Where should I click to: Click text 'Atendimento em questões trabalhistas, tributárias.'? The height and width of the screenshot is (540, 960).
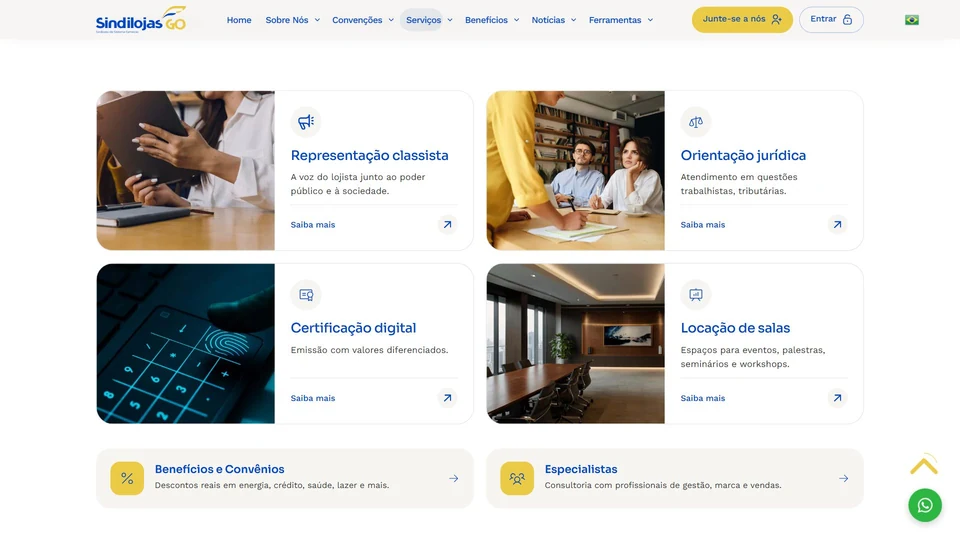point(739,184)
